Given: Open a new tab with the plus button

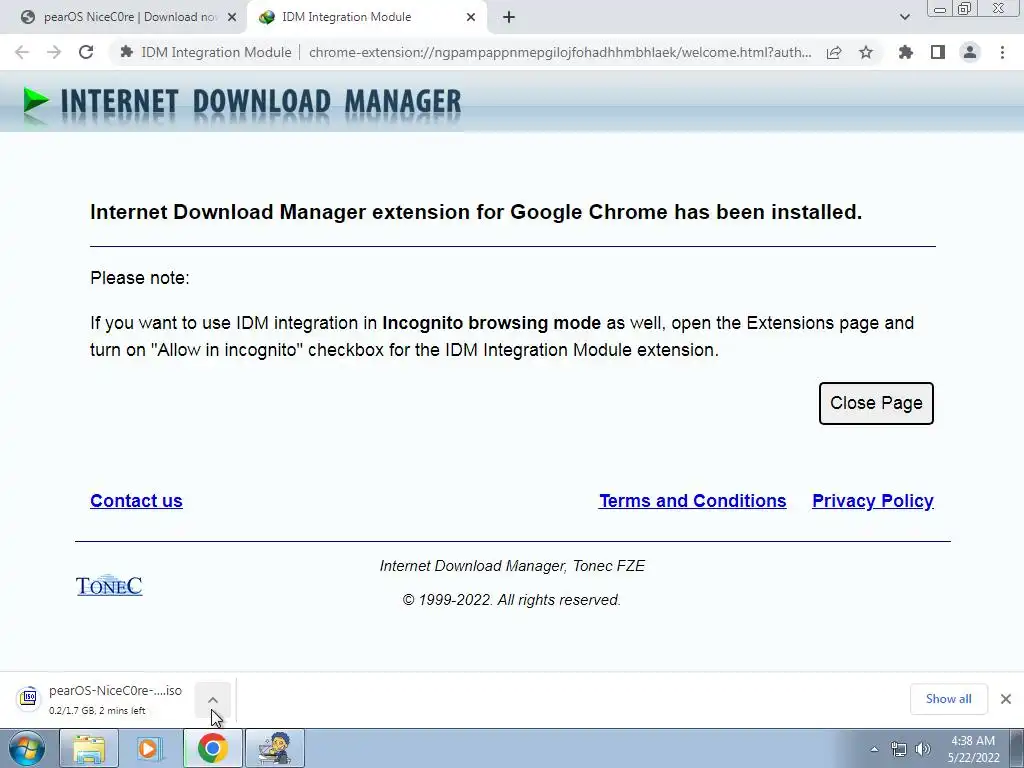Looking at the screenshot, I should coord(509,17).
